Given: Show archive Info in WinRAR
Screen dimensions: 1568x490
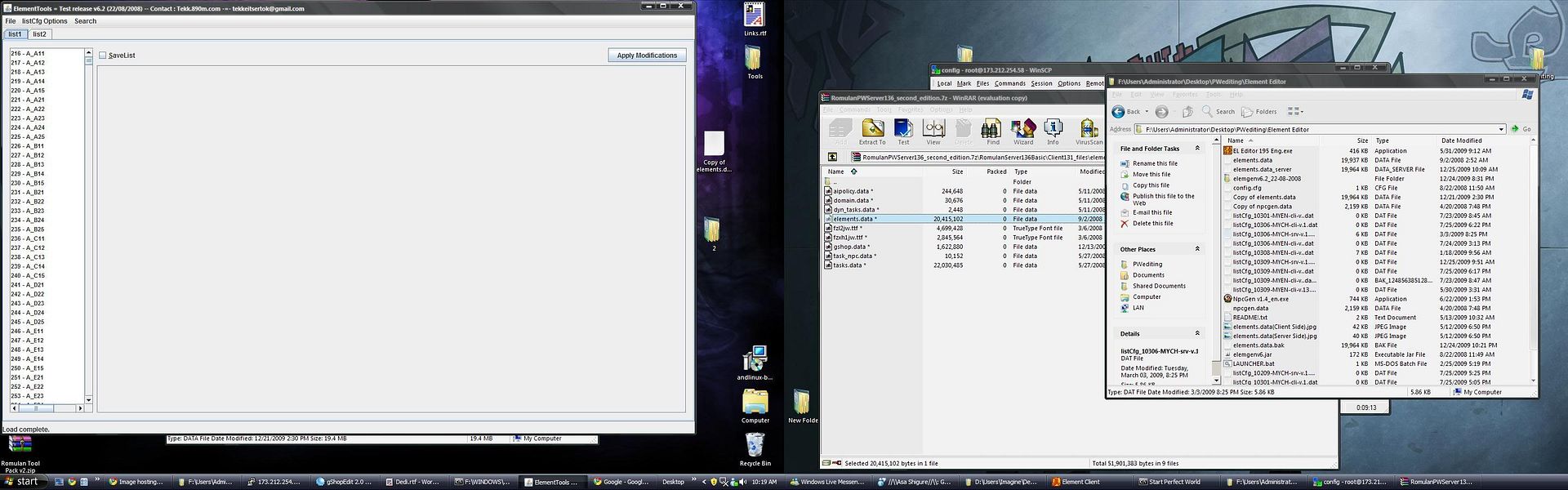Looking at the screenshot, I should pos(1053,129).
